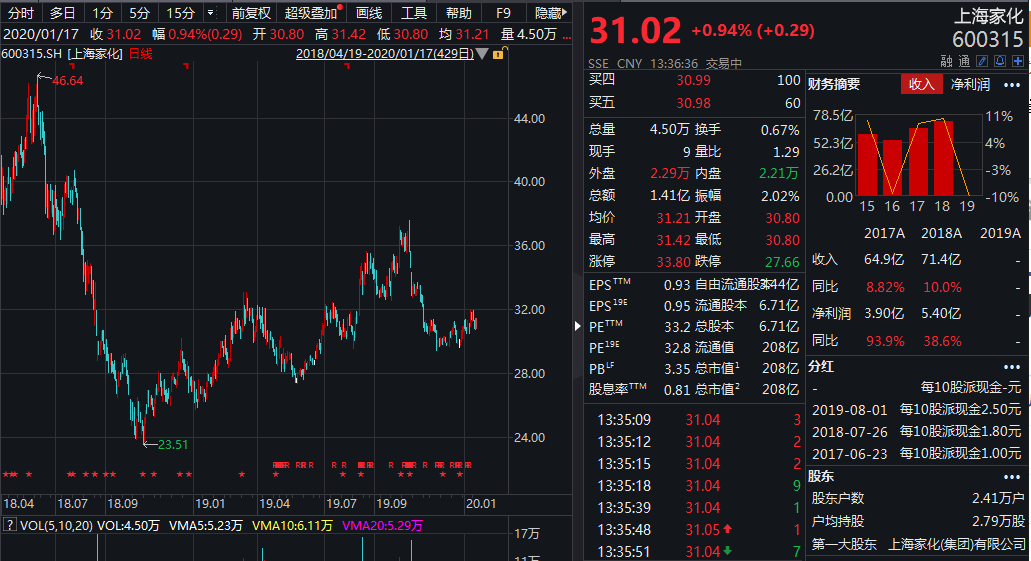Click the 2017A net profit 3.90亿

[884, 313]
